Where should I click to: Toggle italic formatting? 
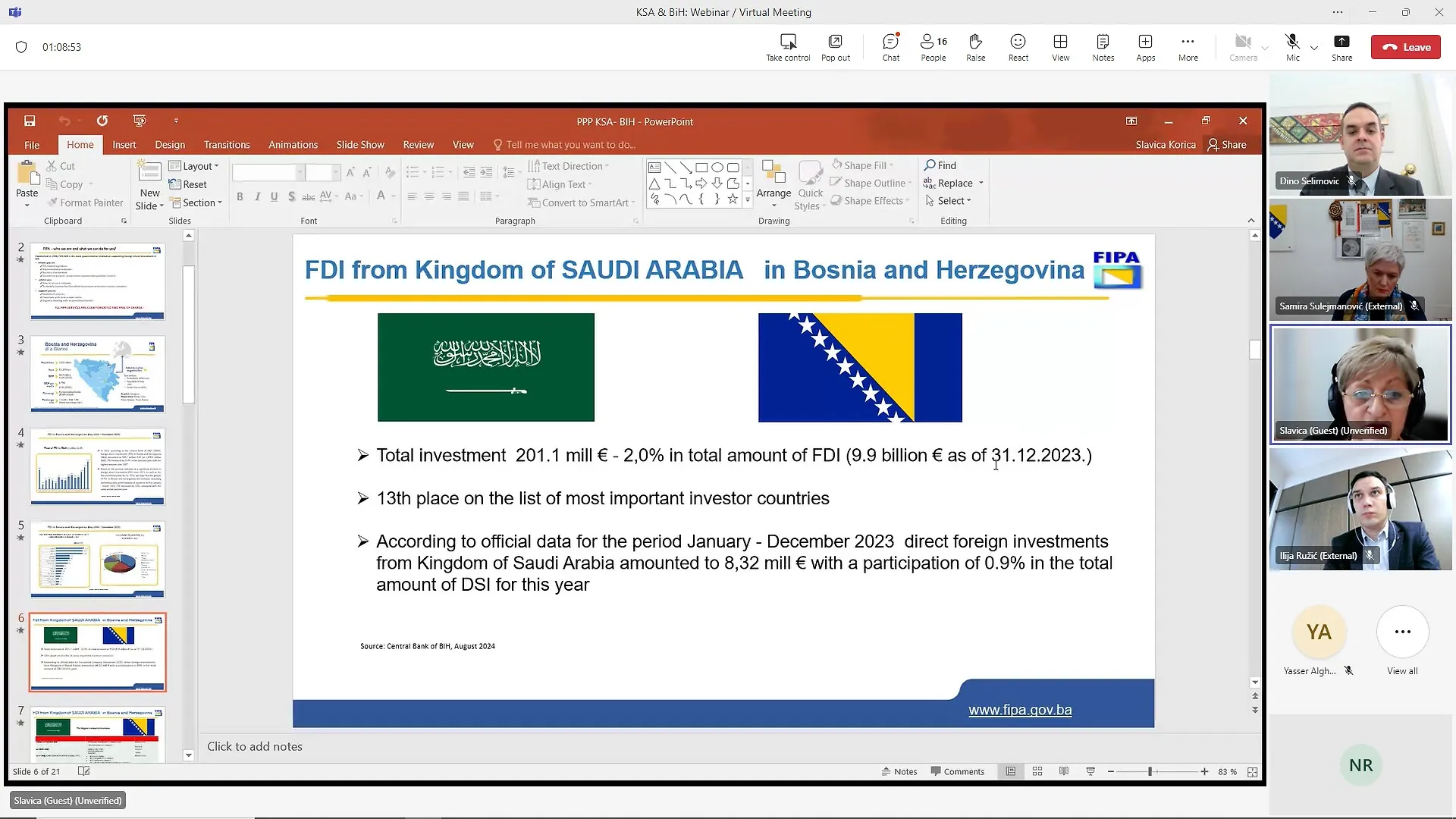click(256, 196)
